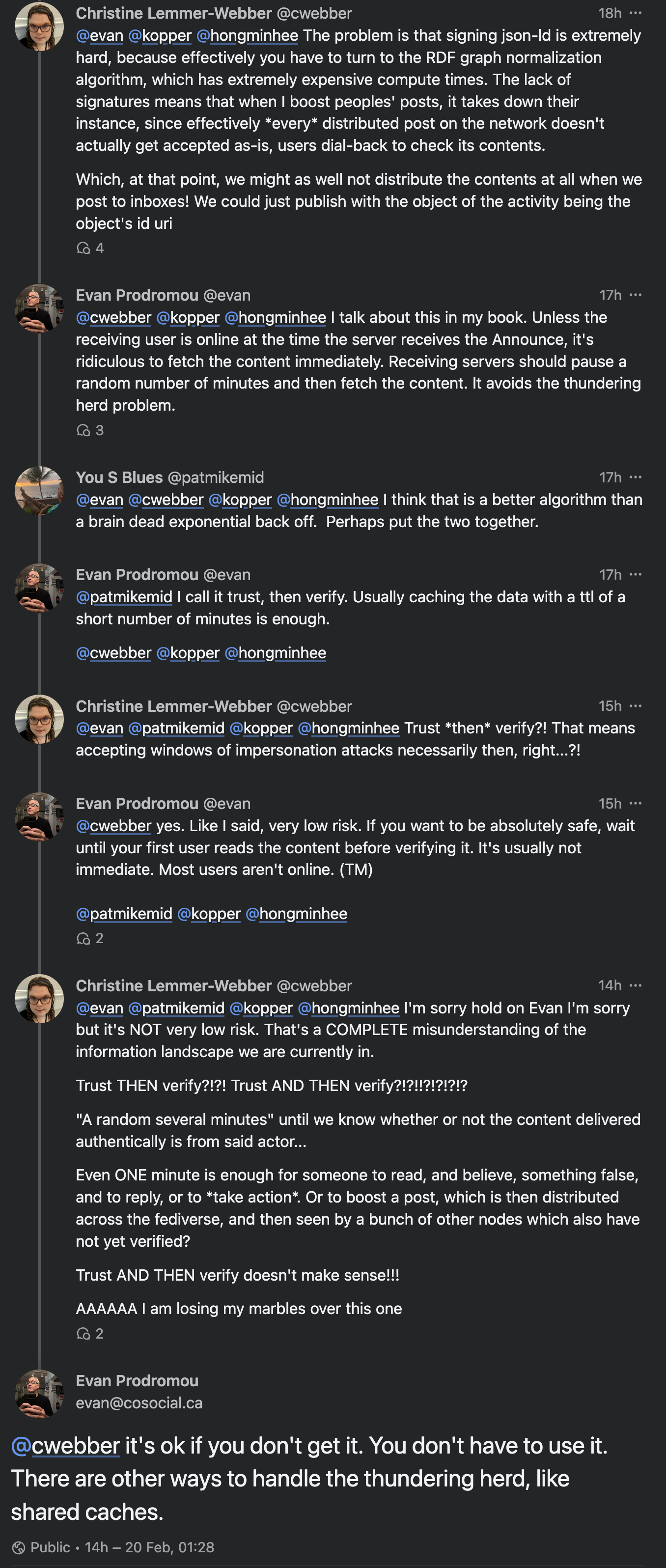Viewport: 666px width, 1568px height.
Task: Click You S Blues beach avatar
Action: [x=39, y=491]
